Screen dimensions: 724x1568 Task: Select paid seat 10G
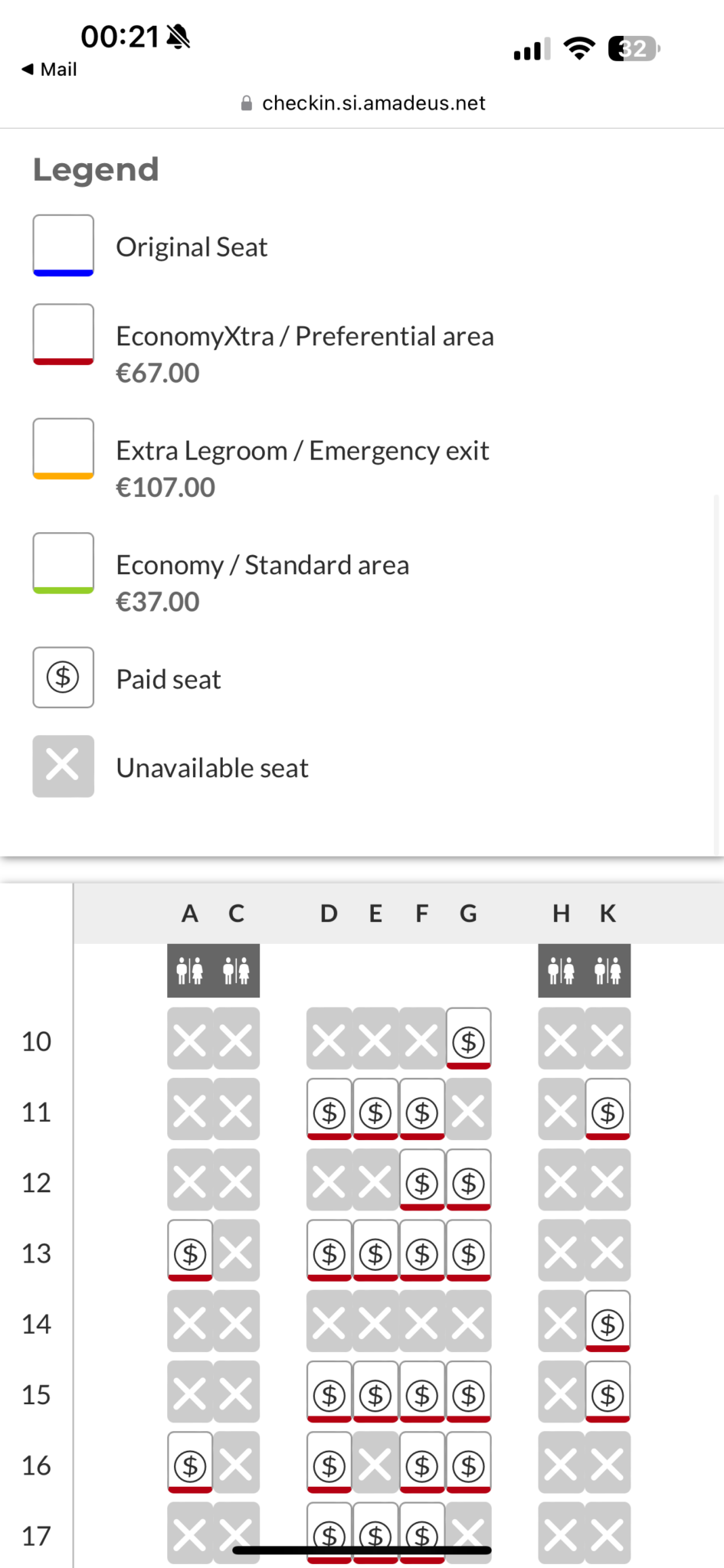(468, 1040)
